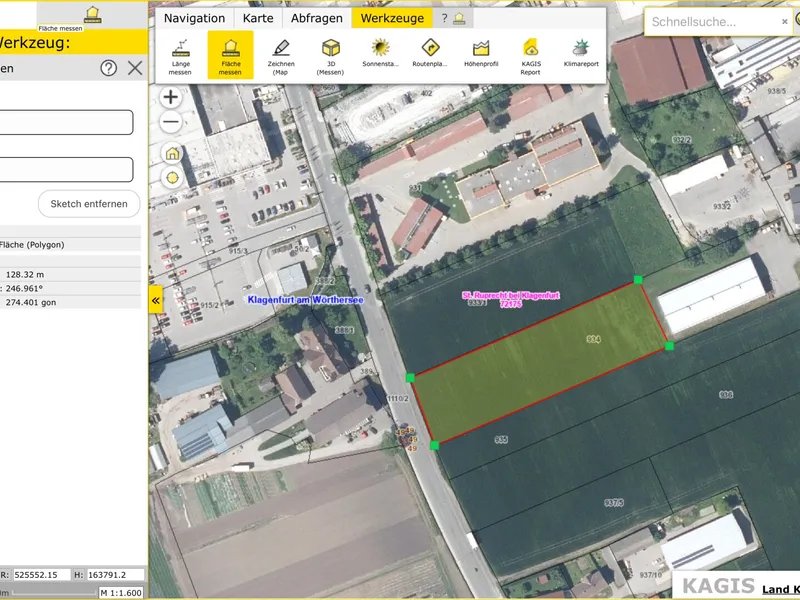Open the Abfragen tab
Image resolution: width=800 pixels, height=600 pixels.
point(316,18)
